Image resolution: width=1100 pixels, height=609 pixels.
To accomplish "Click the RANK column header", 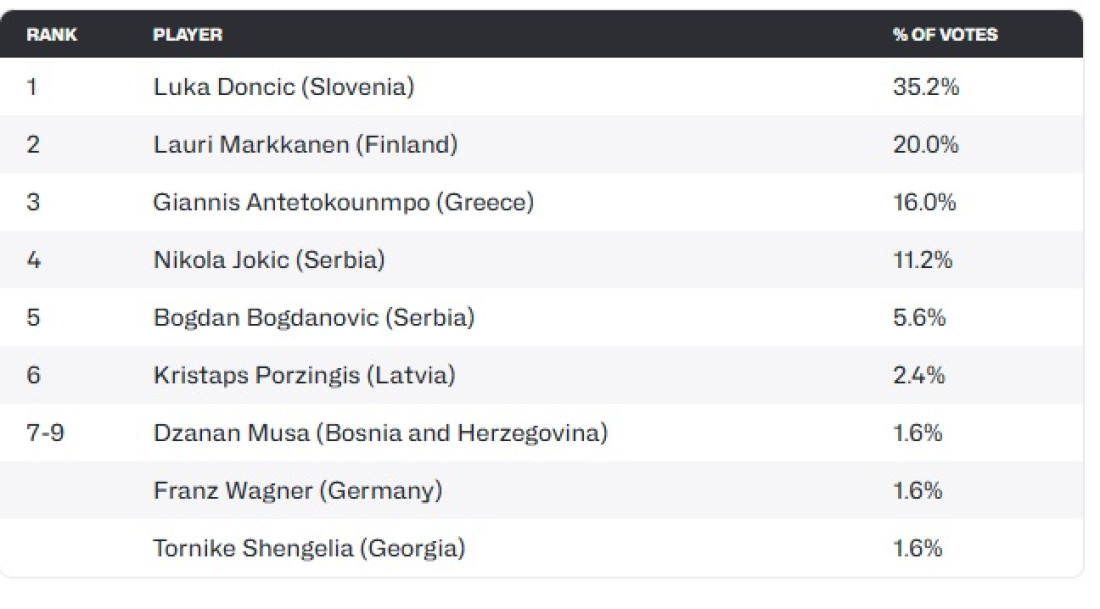I will (x=51, y=34).
